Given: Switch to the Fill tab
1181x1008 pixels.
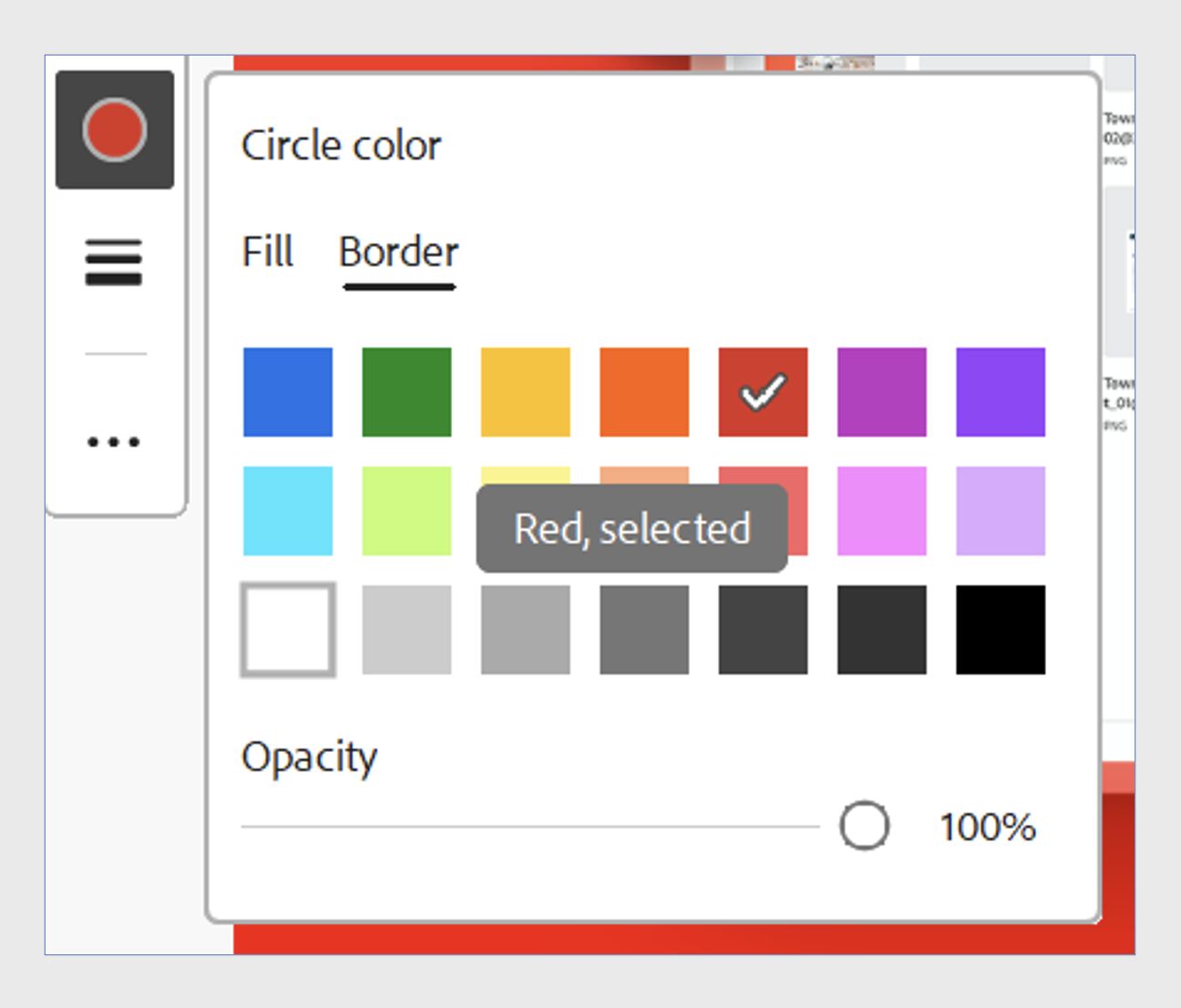Looking at the screenshot, I should 267,252.
